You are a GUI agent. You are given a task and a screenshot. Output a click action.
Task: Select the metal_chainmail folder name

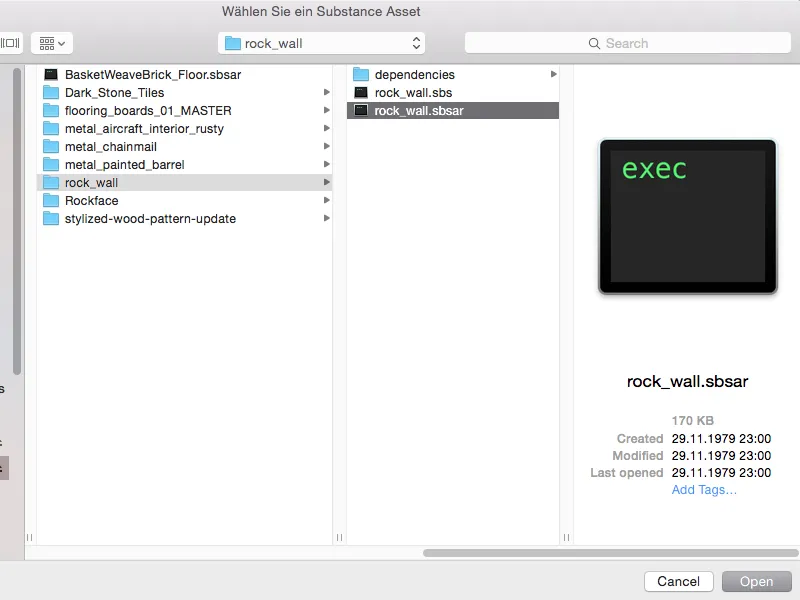tap(111, 147)
